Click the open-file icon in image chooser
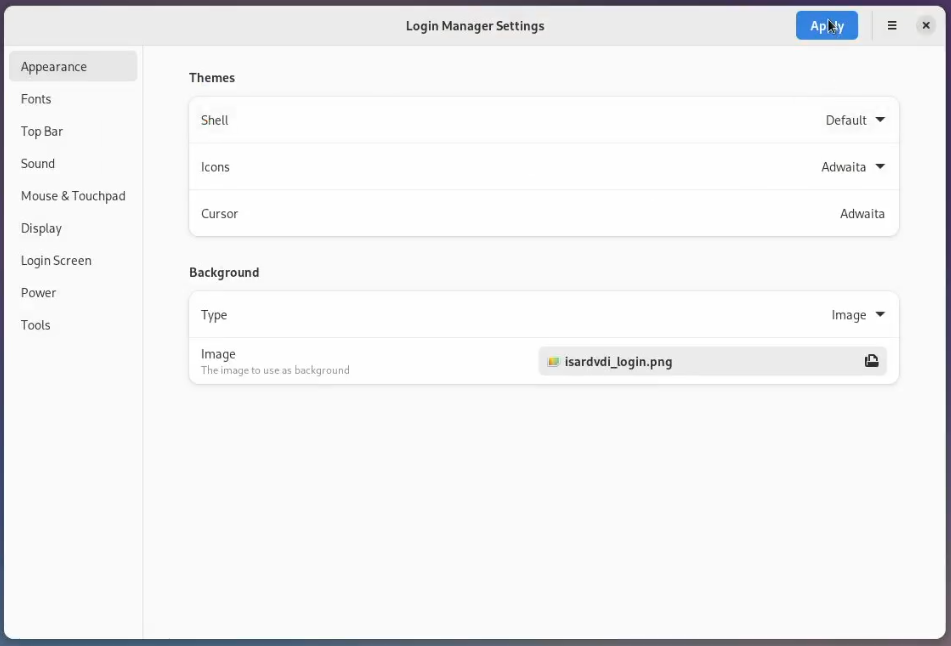The image size is (951, 646). pyautogui.click(x=871, y=362)
